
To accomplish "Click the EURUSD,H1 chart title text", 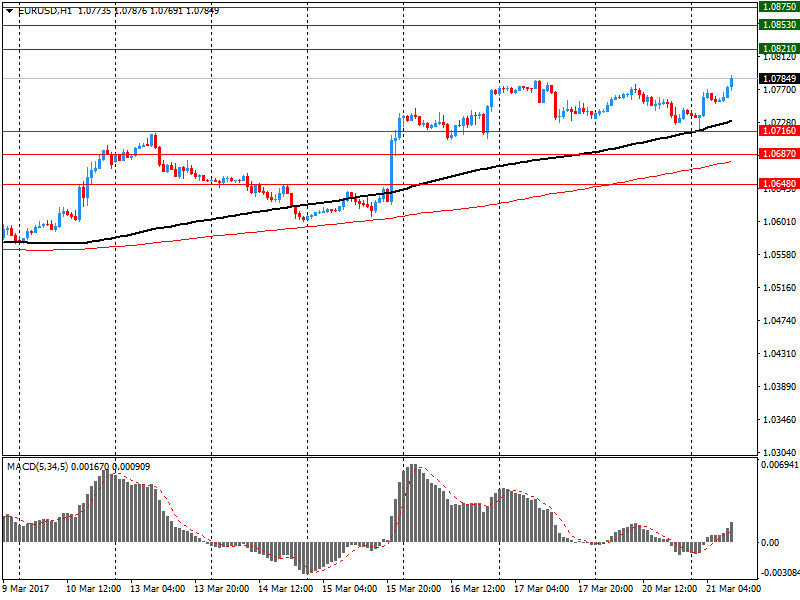I will pos(45,11).
